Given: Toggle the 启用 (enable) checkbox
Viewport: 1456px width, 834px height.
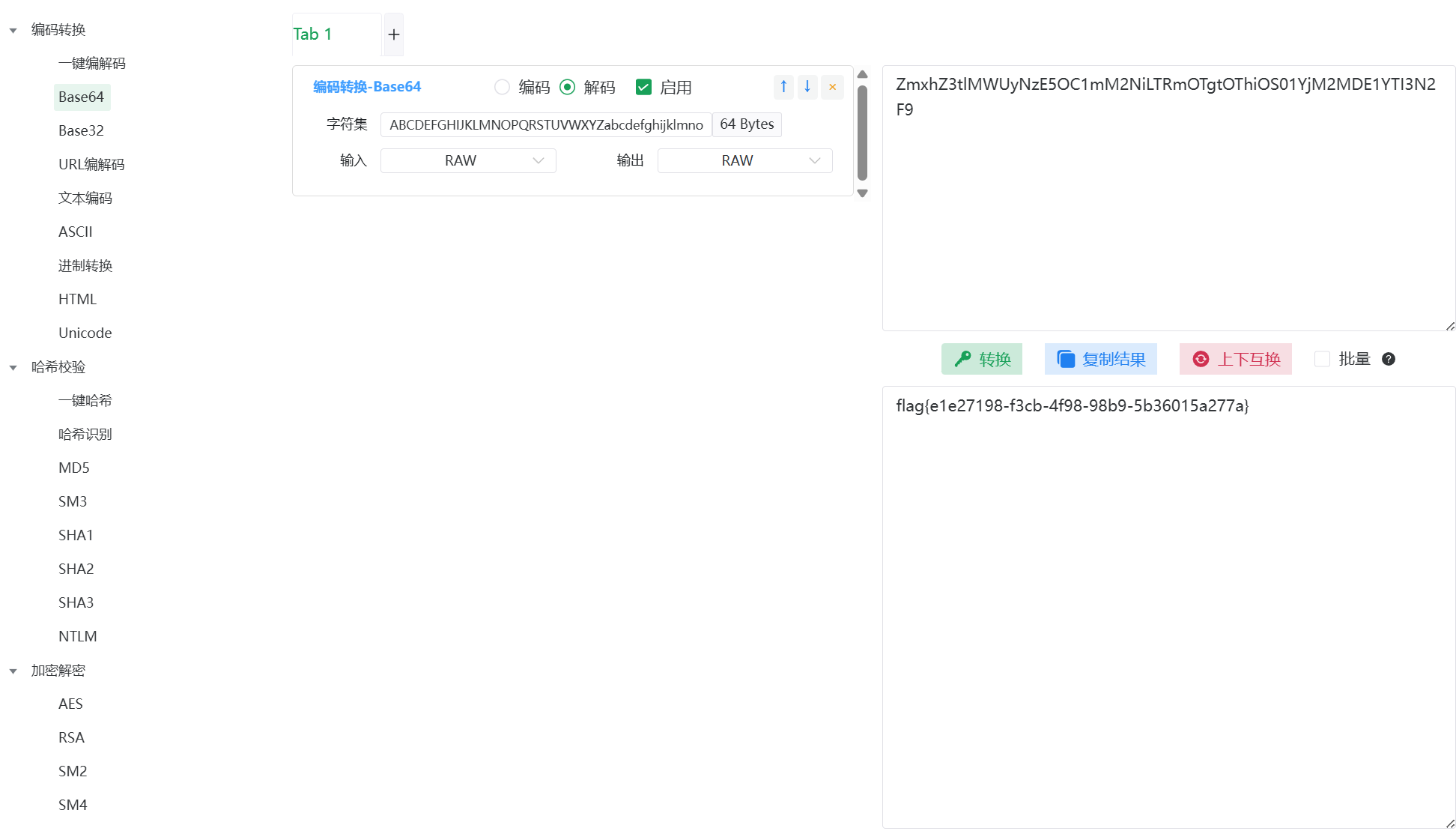Looking at the screenshot, I should pyautogui.click(x=643, y=87).
